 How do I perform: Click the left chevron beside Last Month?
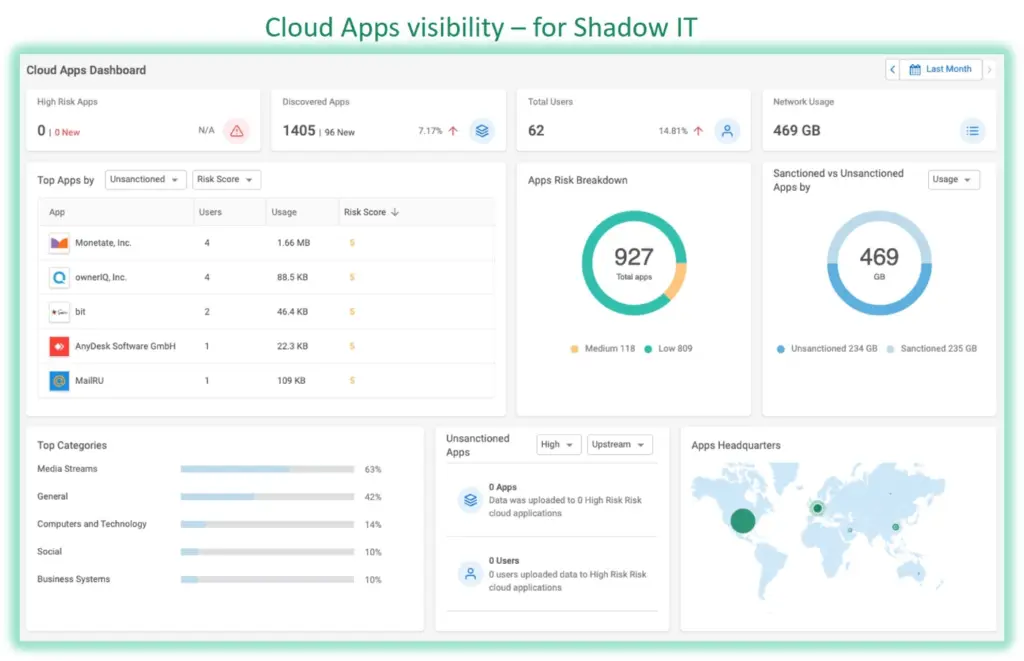(892, 68)
